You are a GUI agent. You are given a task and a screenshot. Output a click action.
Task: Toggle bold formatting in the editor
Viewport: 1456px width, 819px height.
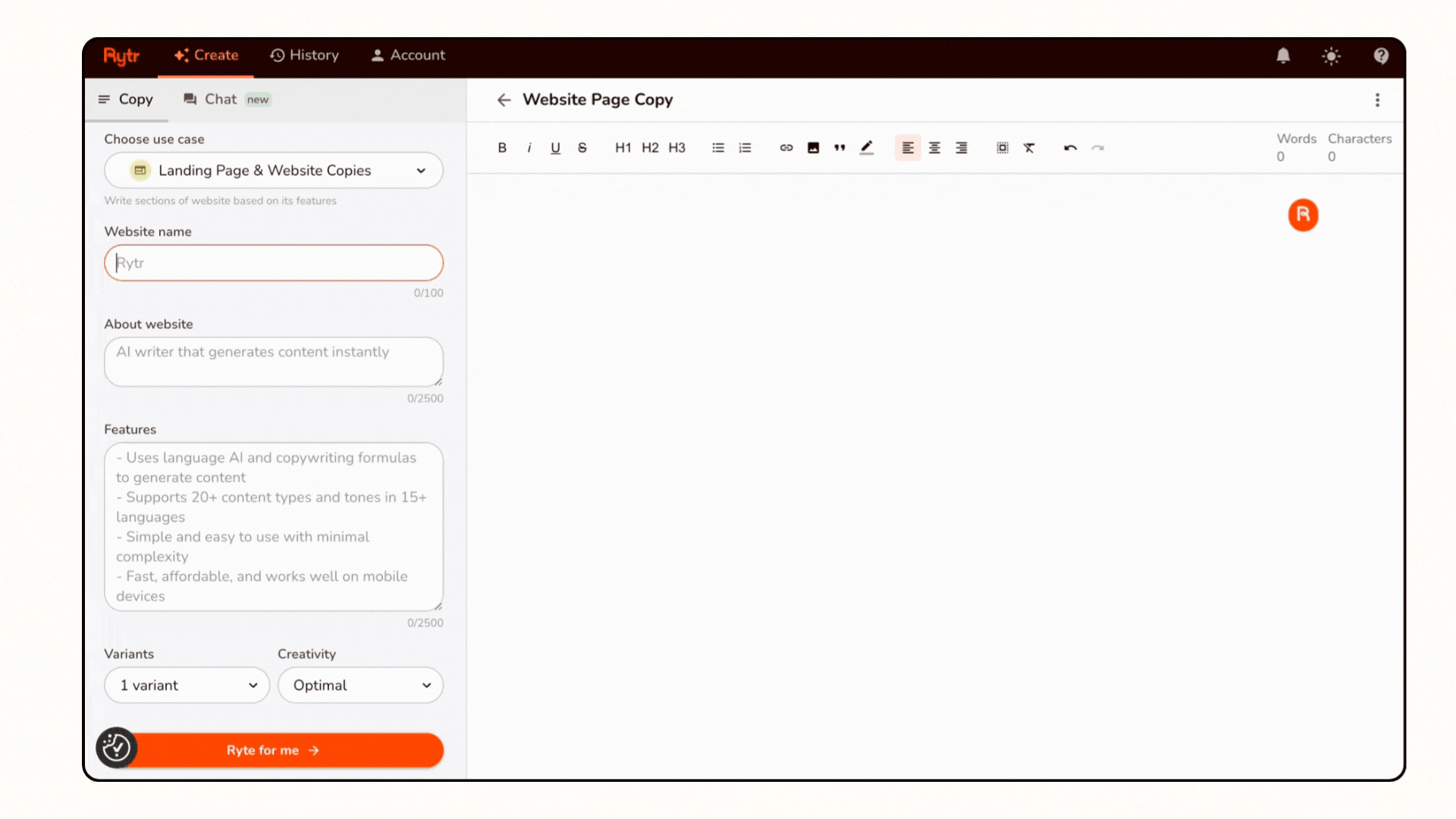coord(501,147)
